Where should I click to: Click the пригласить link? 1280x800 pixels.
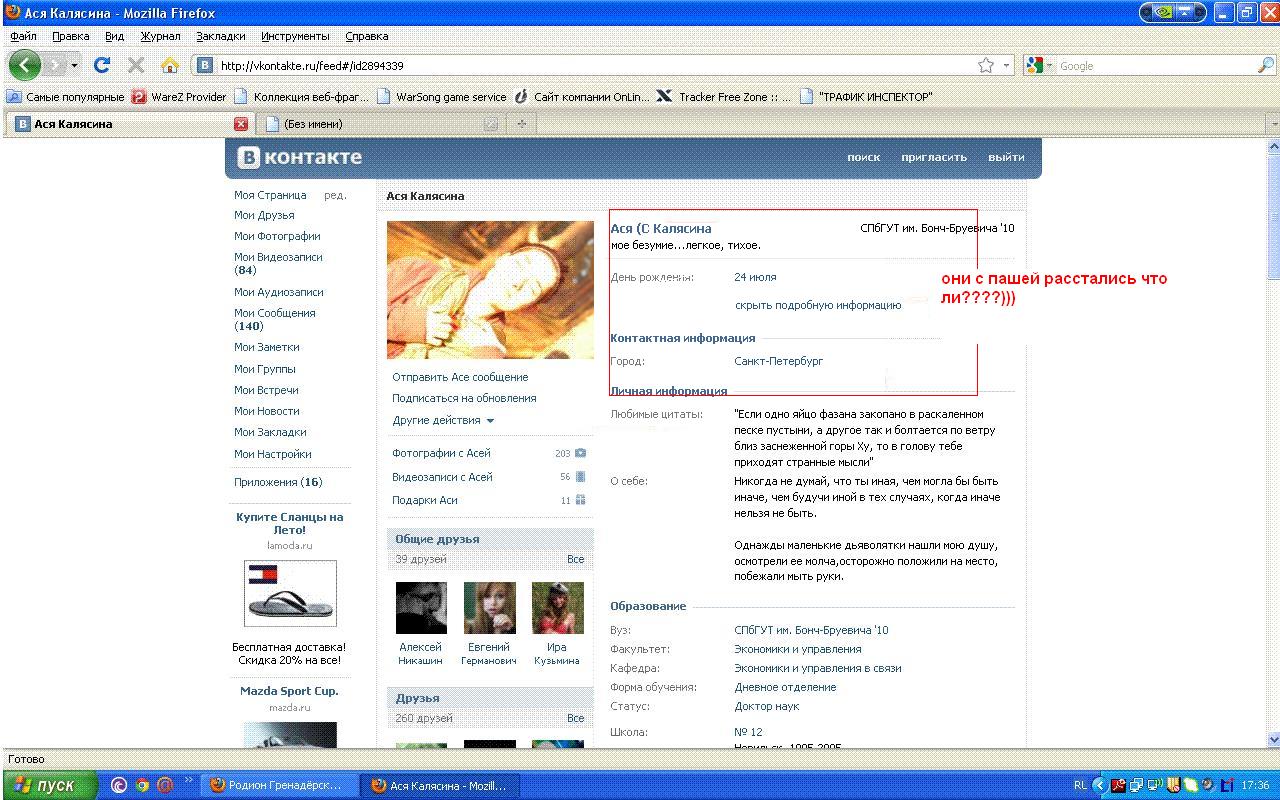point(934,157)
